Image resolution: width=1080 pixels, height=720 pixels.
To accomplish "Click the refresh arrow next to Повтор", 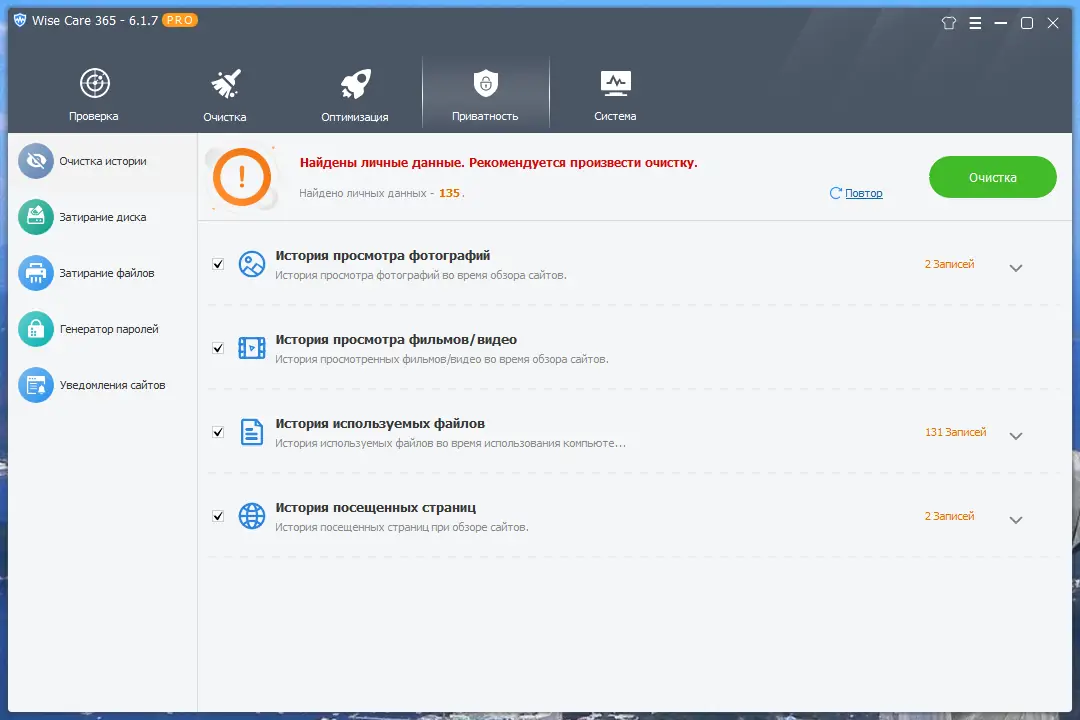I will [835, 193].
